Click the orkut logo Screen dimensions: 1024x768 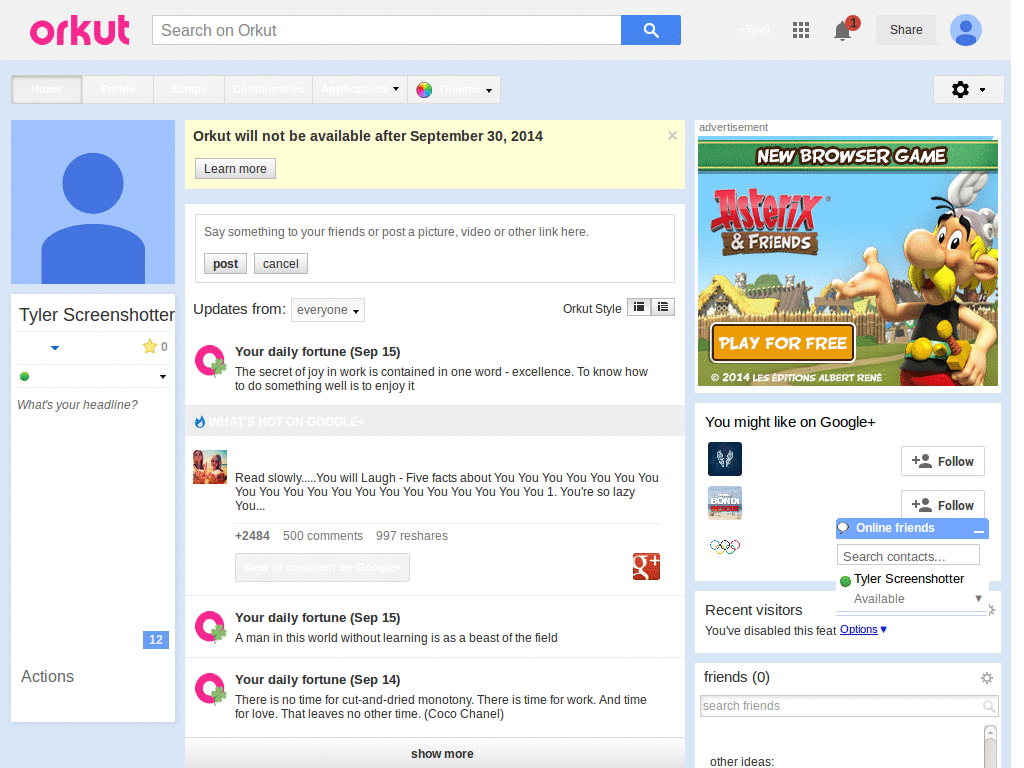tap(80, 30)
